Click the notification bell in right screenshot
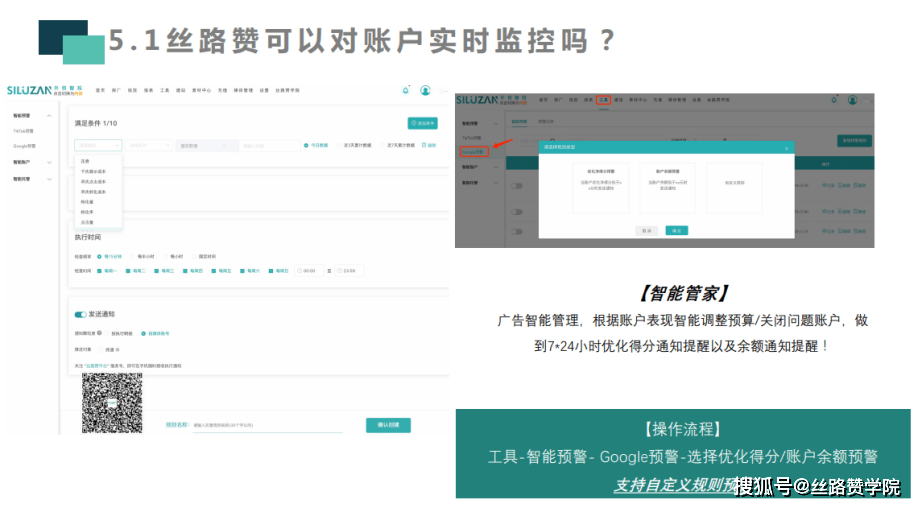922x508 pixels. (835, 100)
